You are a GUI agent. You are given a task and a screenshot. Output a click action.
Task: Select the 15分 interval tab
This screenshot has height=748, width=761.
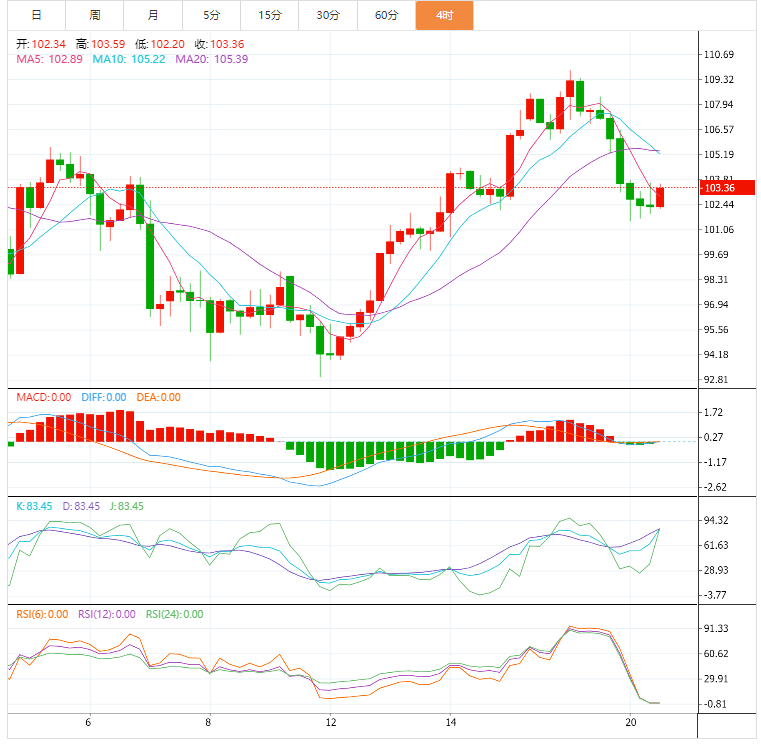tap(269, 15)
